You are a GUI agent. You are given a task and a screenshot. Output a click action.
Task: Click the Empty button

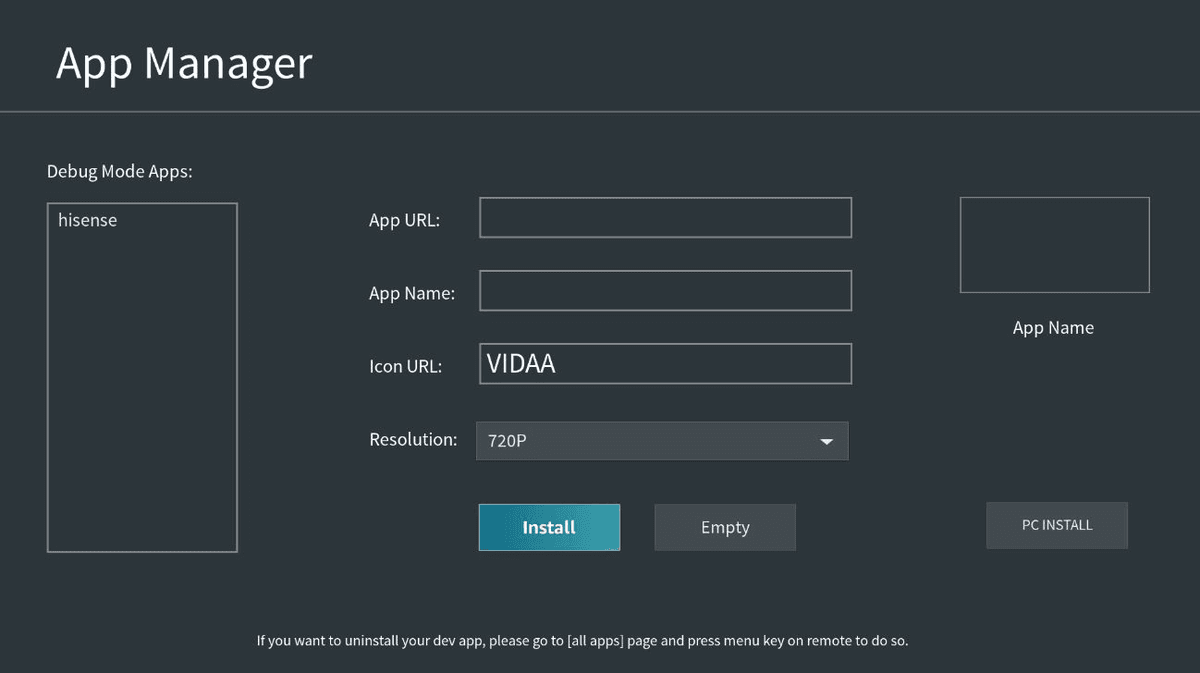pos(725,527)
